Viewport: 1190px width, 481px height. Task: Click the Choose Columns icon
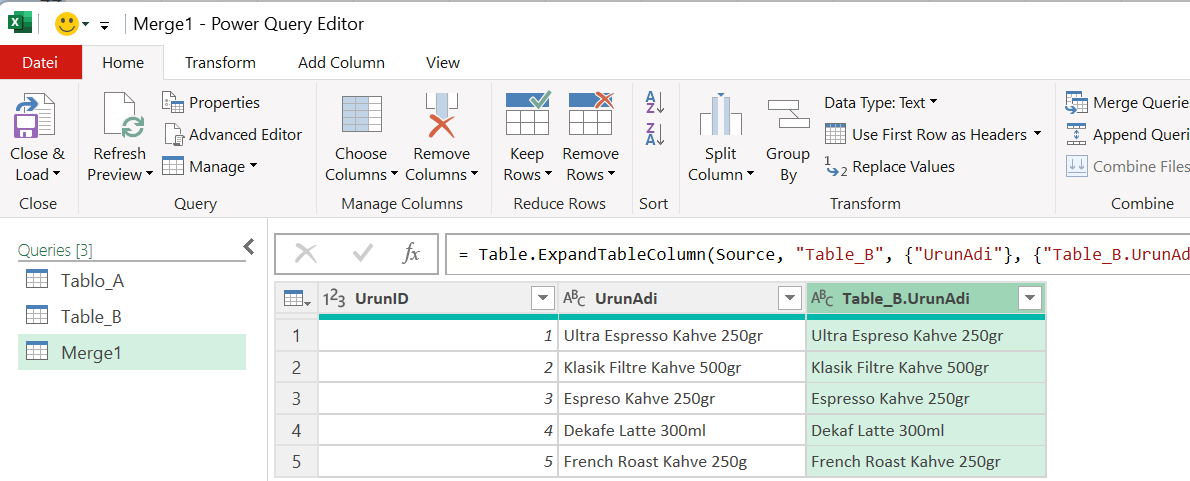pyautogui.click(x=361, y=116)
